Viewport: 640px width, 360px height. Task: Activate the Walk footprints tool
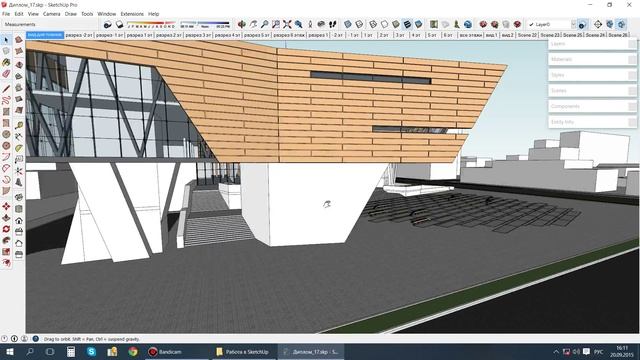(x=333, y=24)
